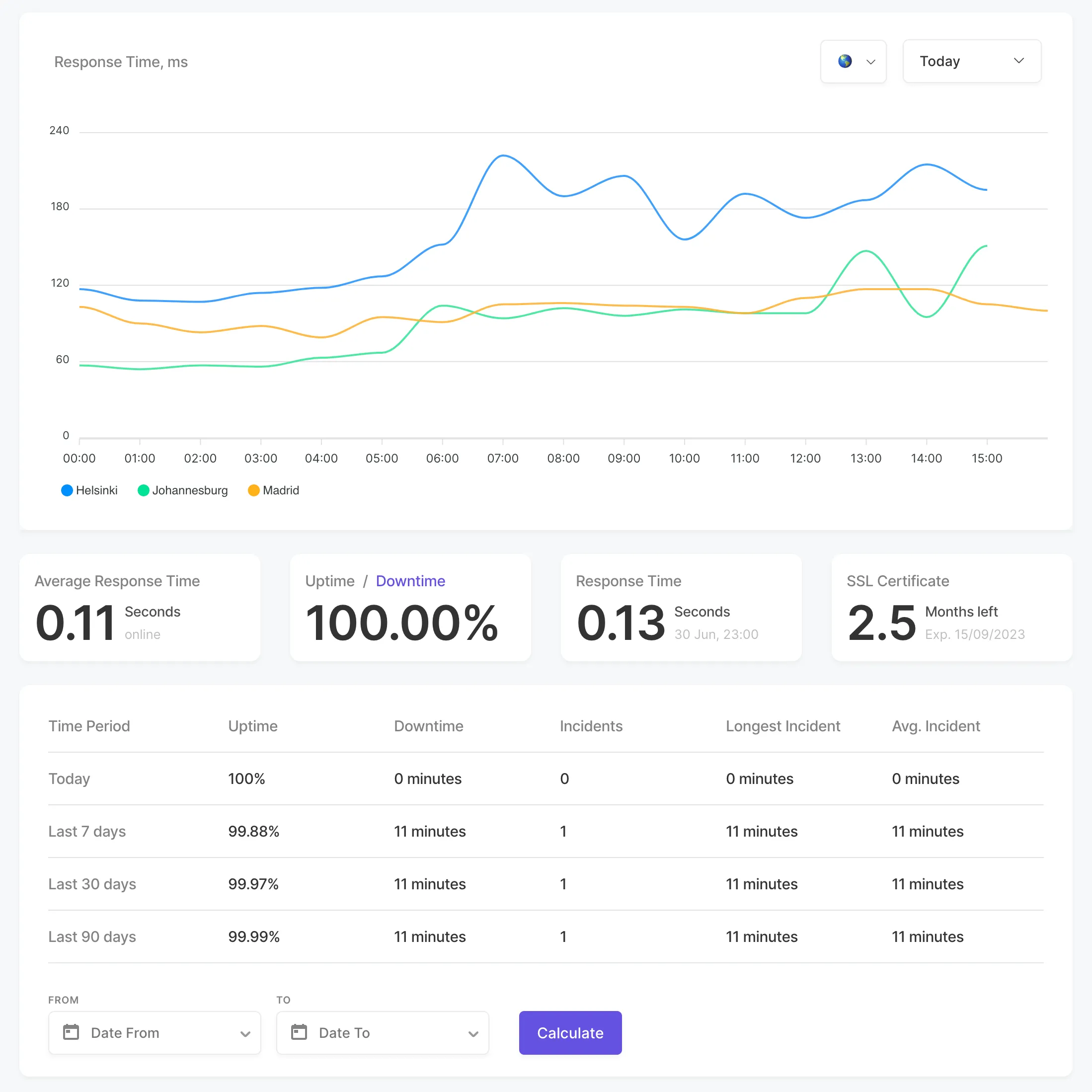Open the Date From picker
1092x1092 pixels.
click(155, 1033)
